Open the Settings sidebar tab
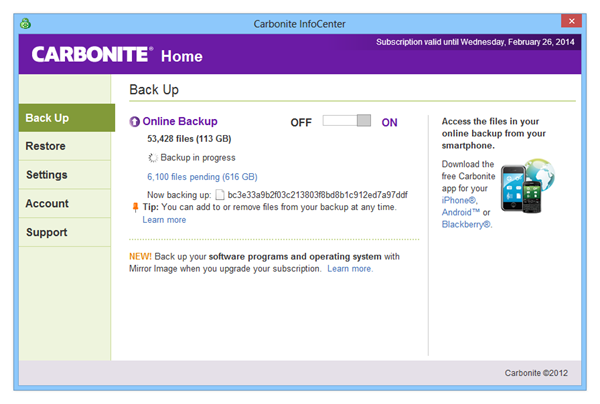 click(x=65, y=175)
